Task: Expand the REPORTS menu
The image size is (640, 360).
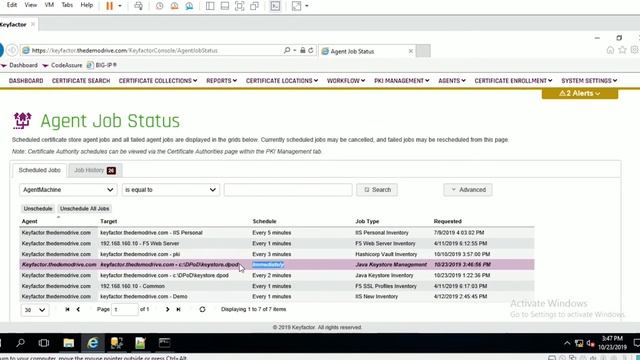Action: tap(221, 81)
